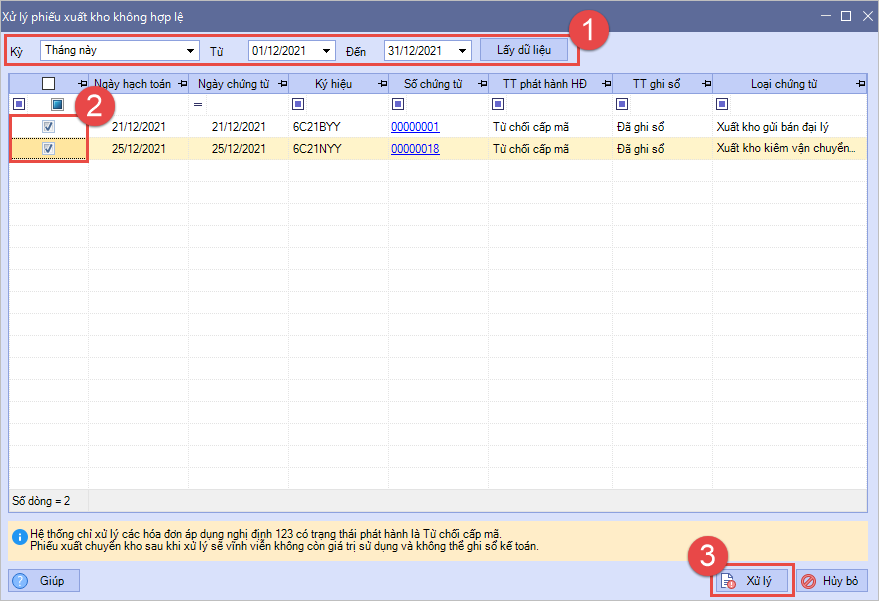The width and height of the screenshot is (879, 601).
Task: Click the filter icon under Loại chứng từ column
Action: [722, 104]
